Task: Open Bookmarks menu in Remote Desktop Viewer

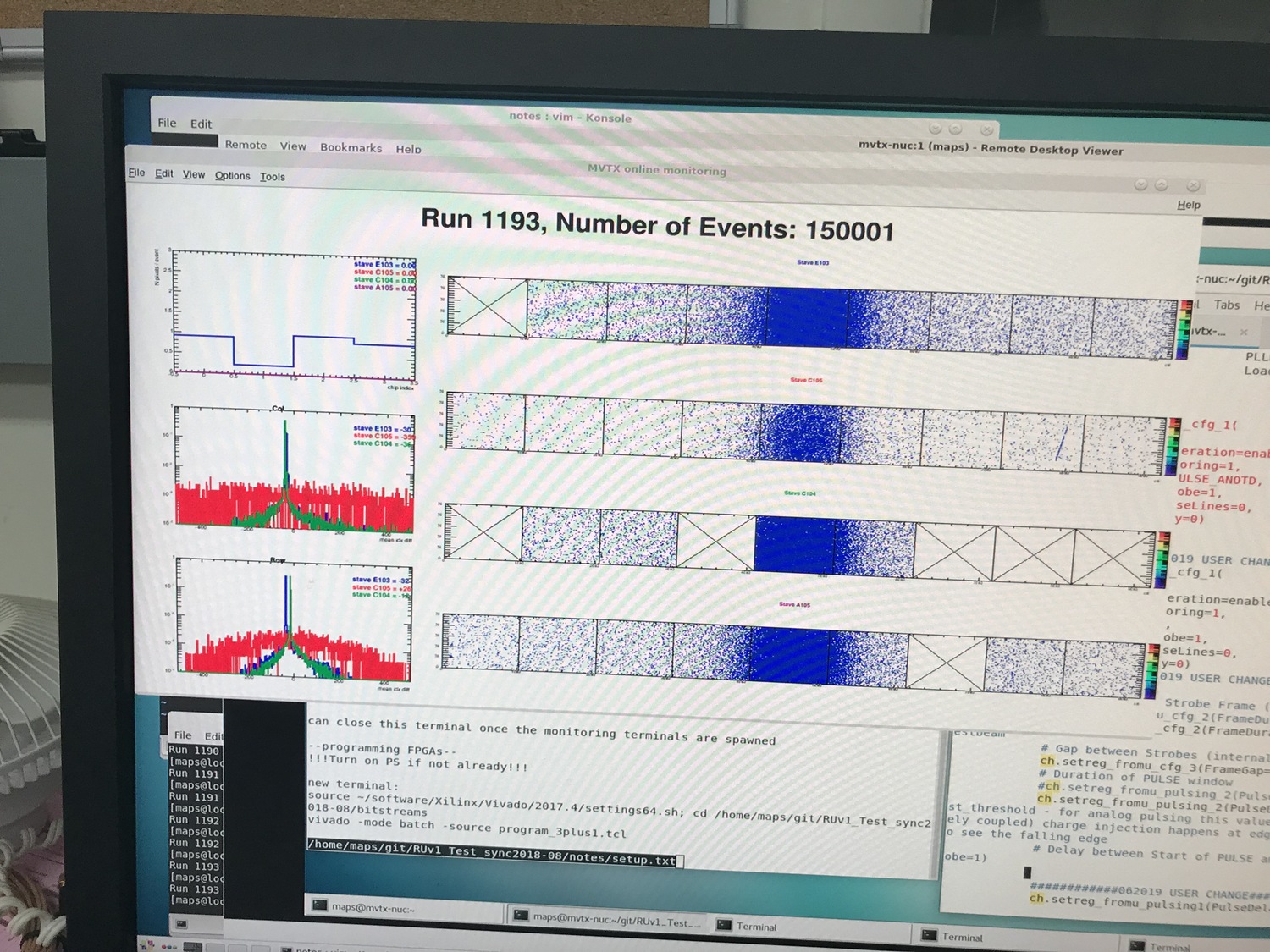Action: [351, 147]
